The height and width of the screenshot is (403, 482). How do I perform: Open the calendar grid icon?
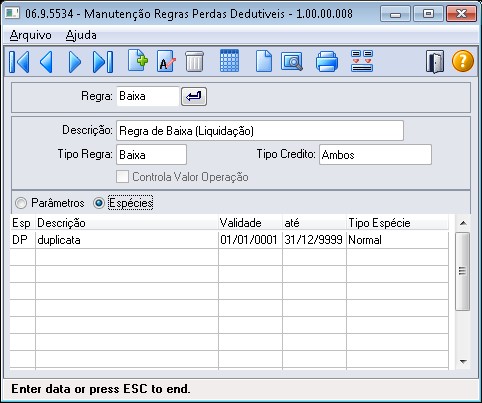click(x=229, y=61)
